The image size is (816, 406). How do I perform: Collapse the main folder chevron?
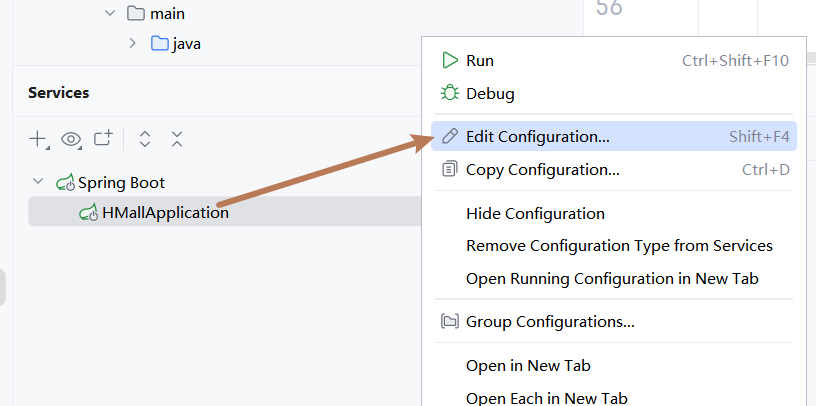click(110, 14)
